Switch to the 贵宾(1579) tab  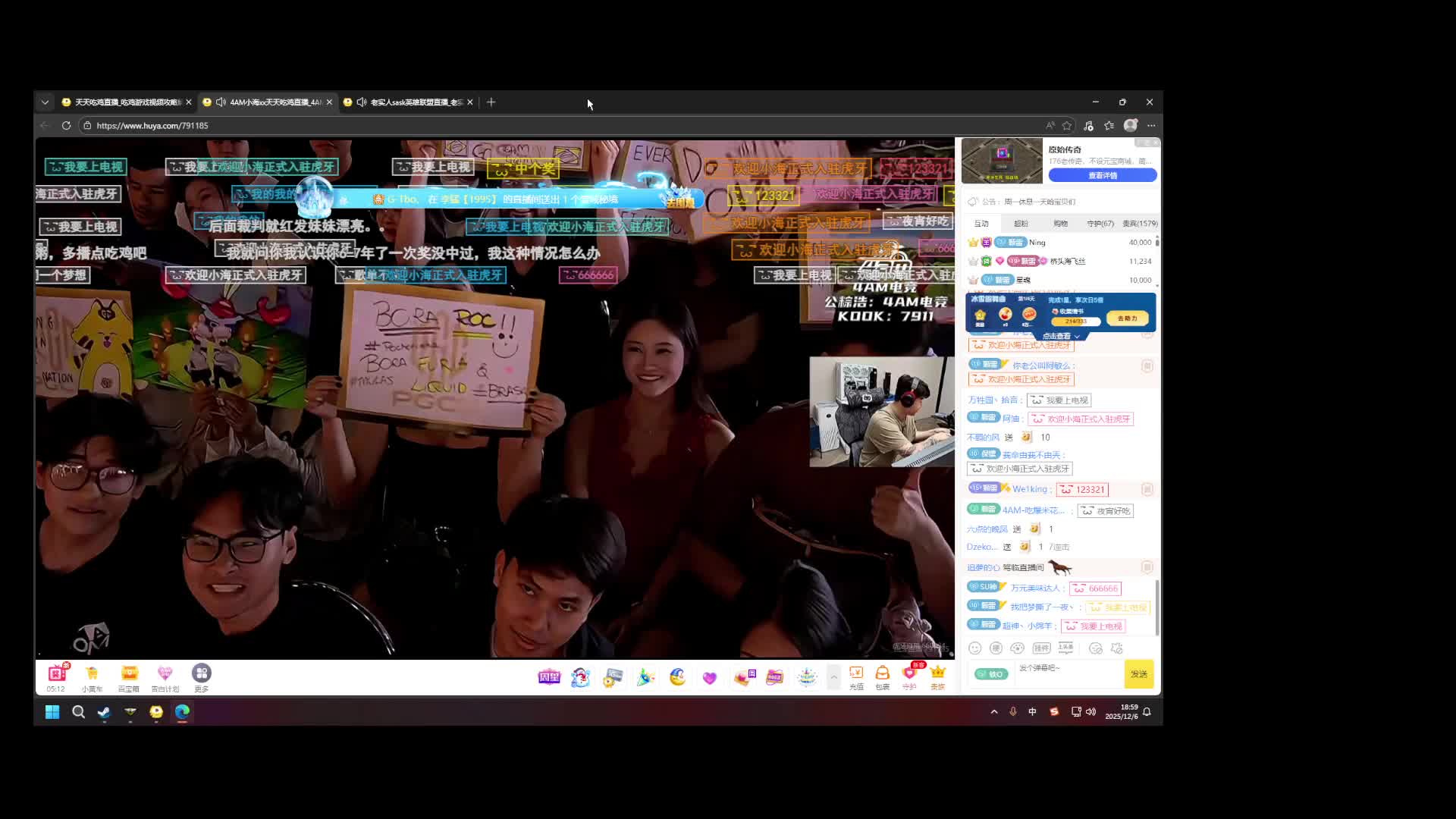tap(1139, 224)
